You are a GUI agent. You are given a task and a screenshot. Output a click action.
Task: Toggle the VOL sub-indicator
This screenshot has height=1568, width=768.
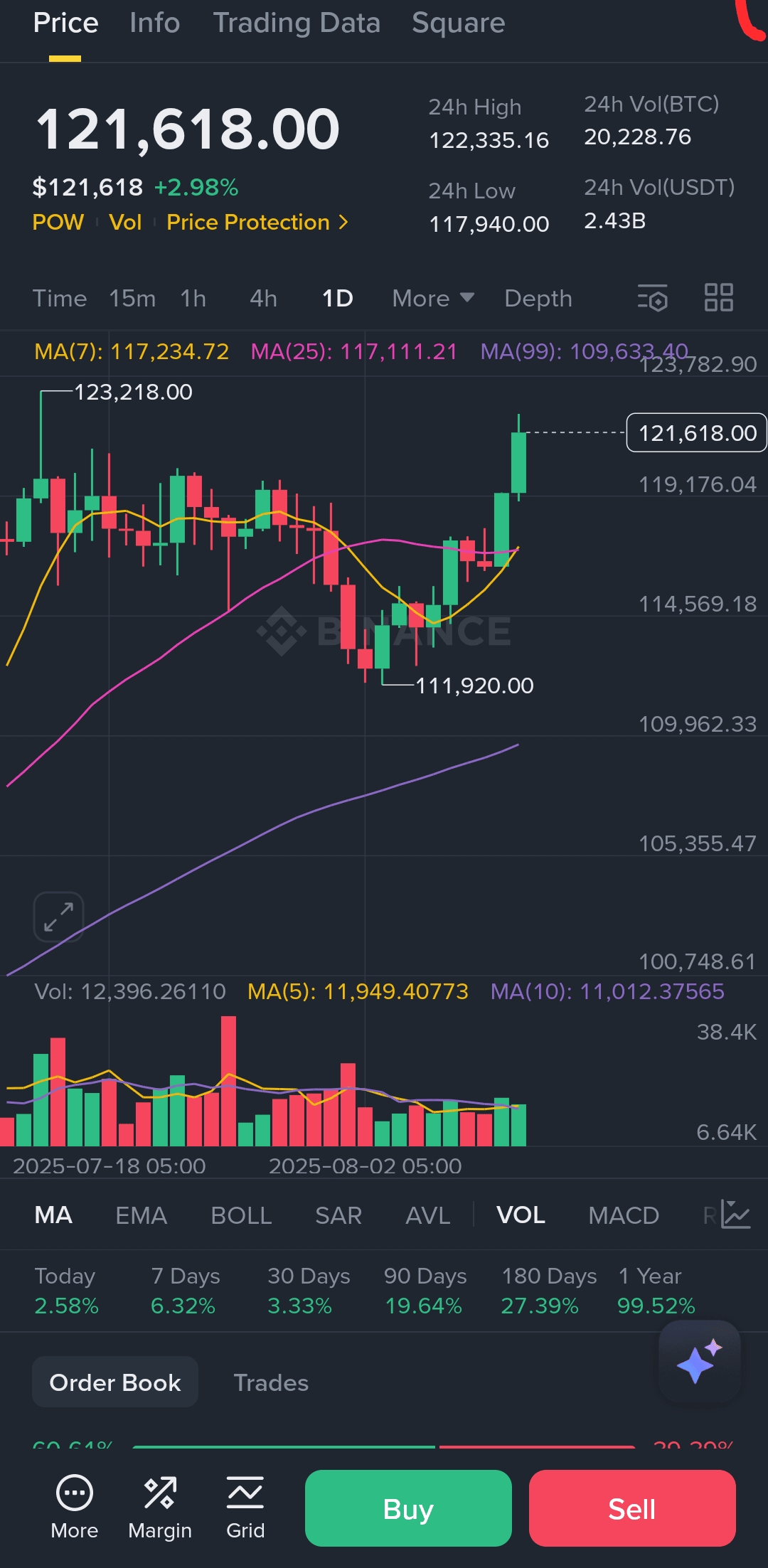[521, 1215]
